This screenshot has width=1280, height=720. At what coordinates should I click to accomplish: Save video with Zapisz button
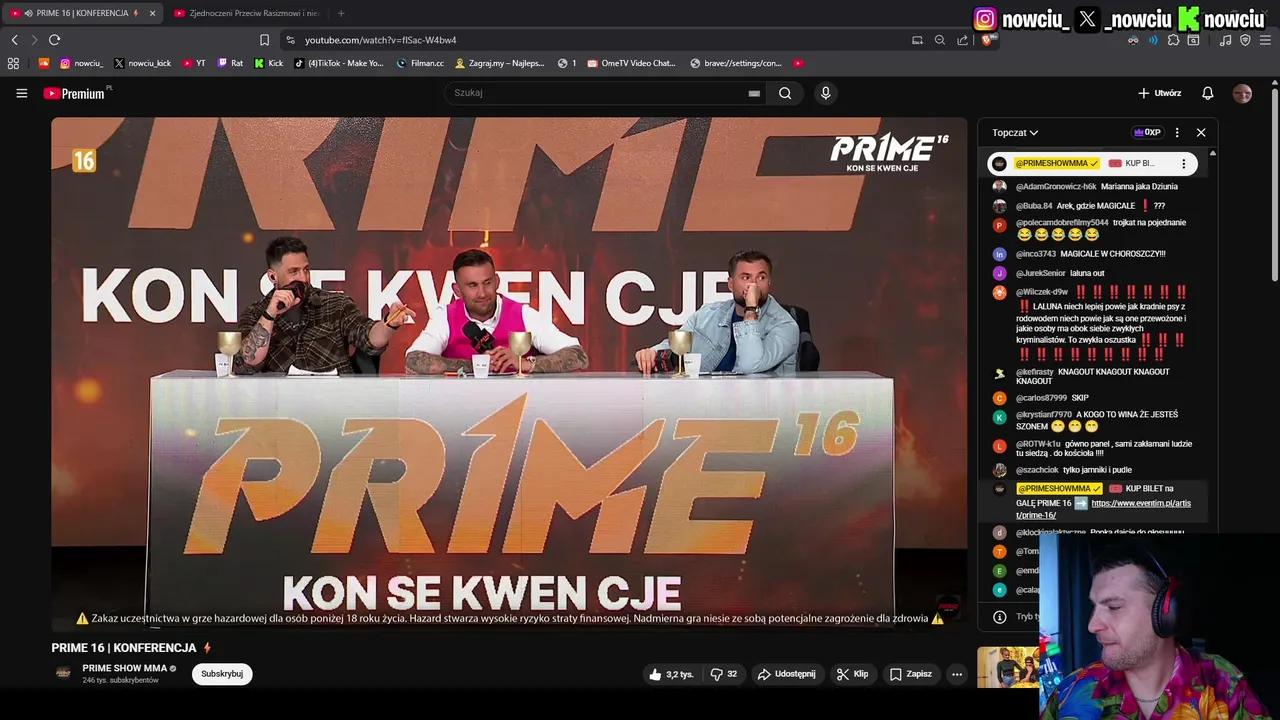tap(911, 674)
